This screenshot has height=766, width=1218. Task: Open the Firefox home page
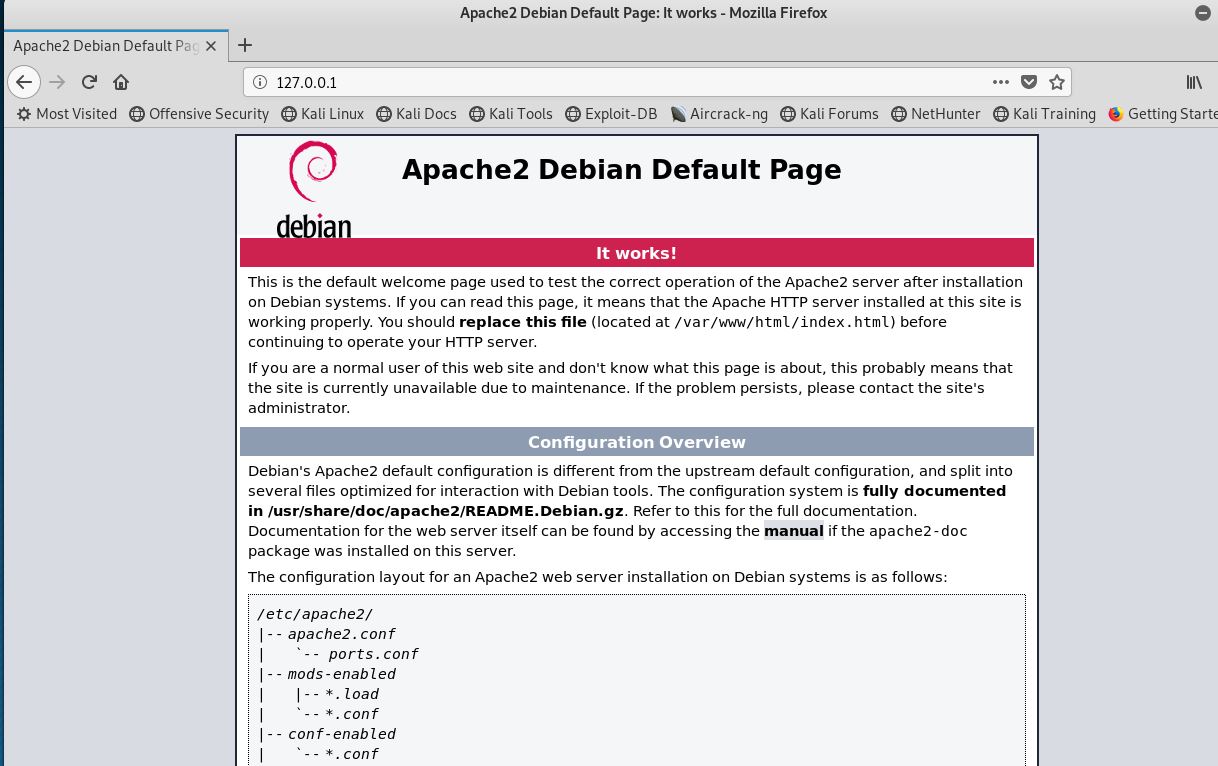coord(121,82)
